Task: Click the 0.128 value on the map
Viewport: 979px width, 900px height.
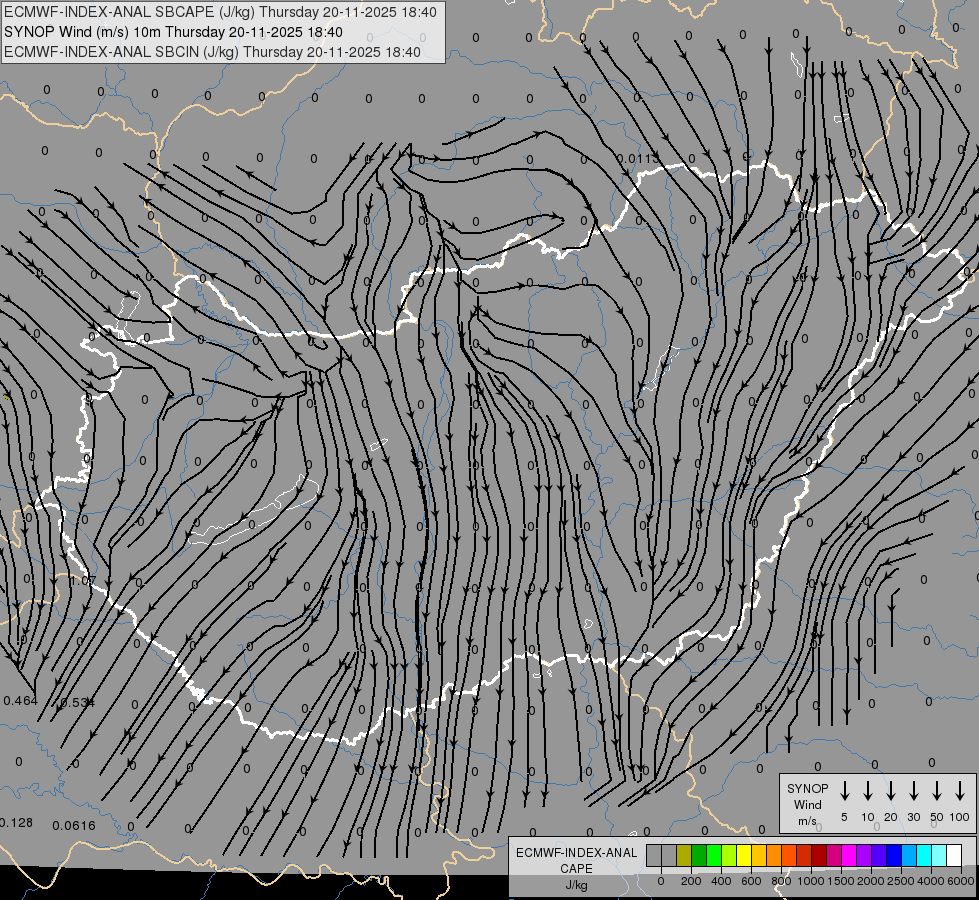Action: click(16, 823)
